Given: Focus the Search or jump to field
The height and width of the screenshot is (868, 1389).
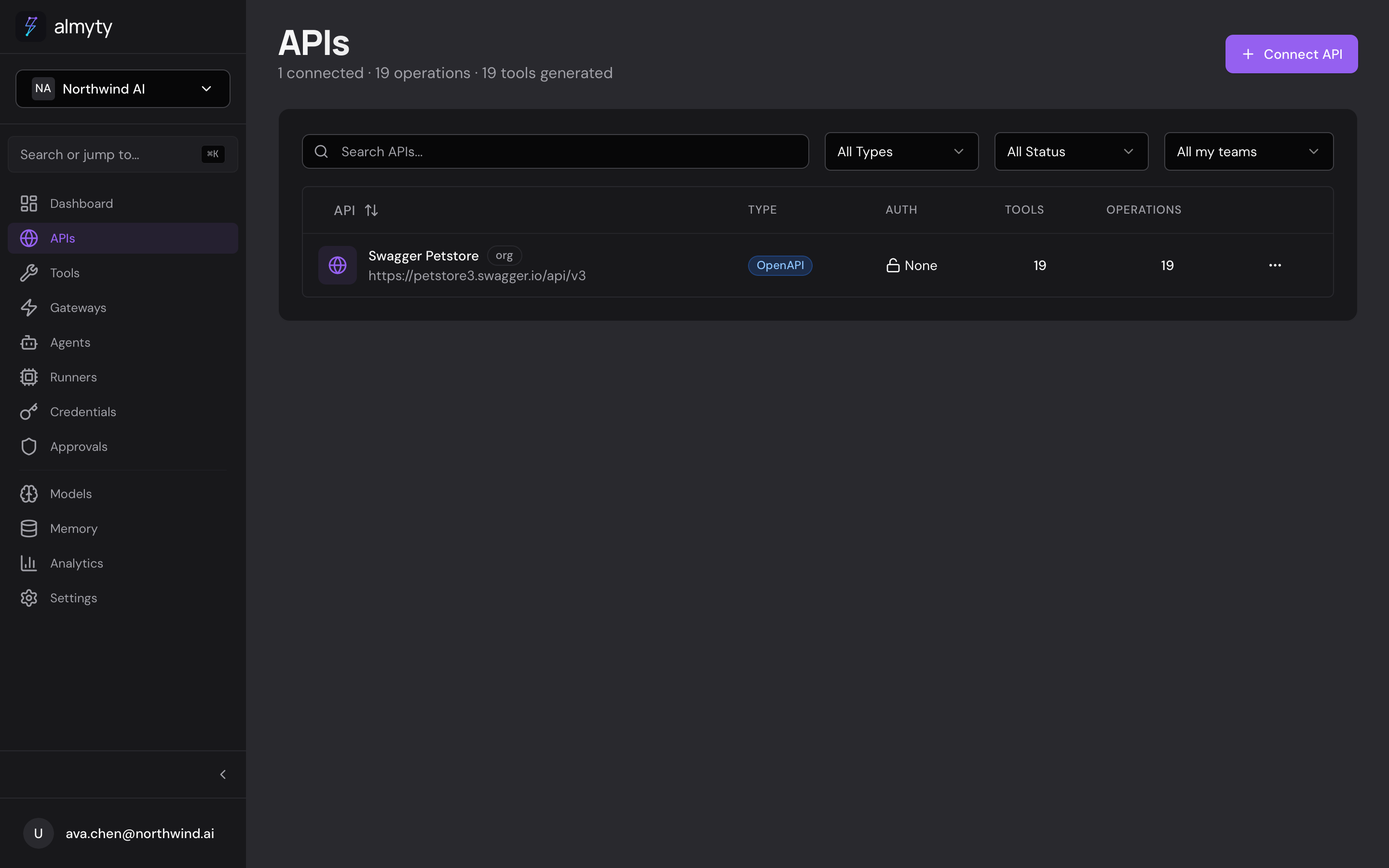Looking at the screenshot, I should (123, 154).
